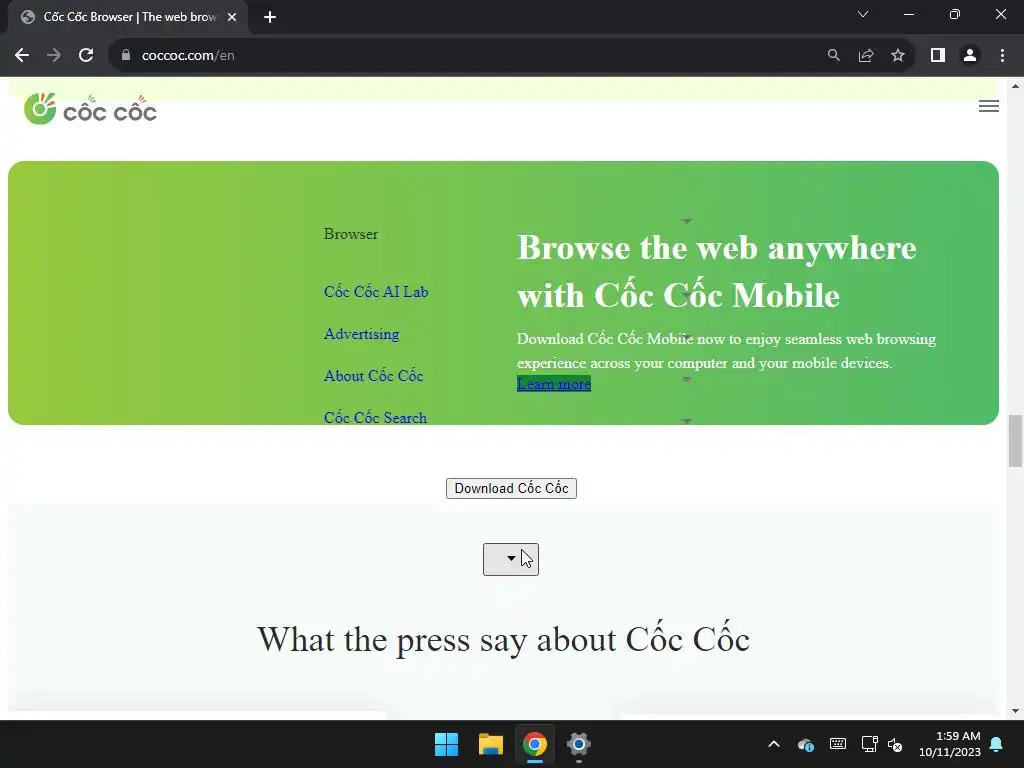Open the Windows Start menu
Image resolution: width=1024 pixels, height=768 pixels.
[x=447, y=744]
